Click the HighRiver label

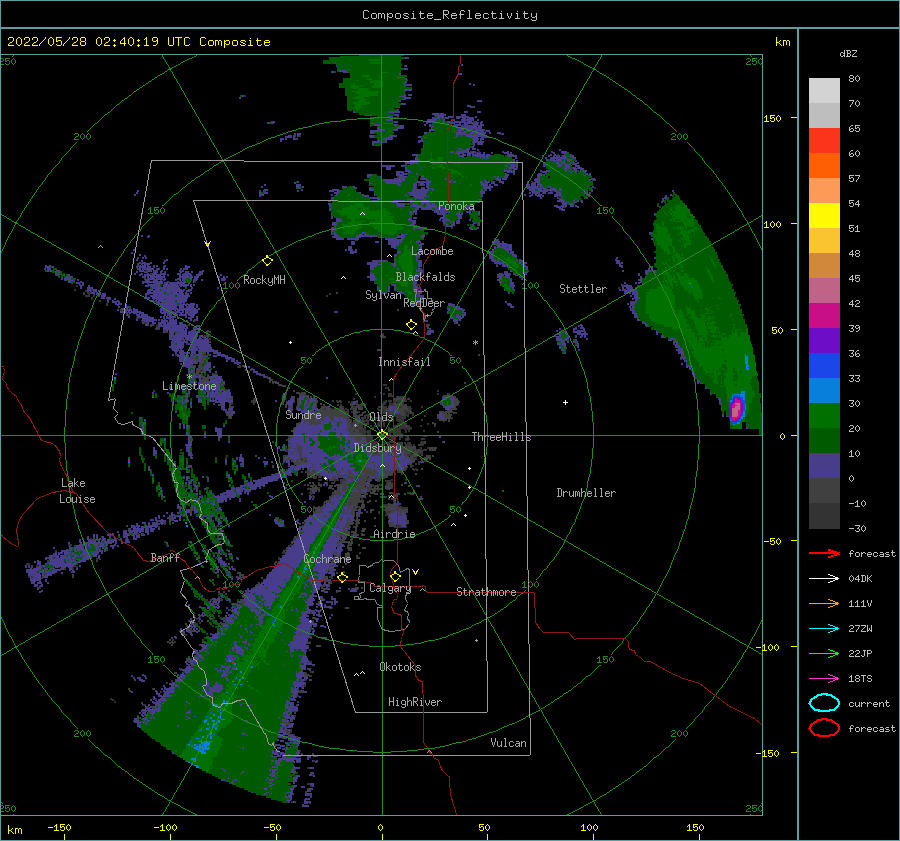pos(415,702)
